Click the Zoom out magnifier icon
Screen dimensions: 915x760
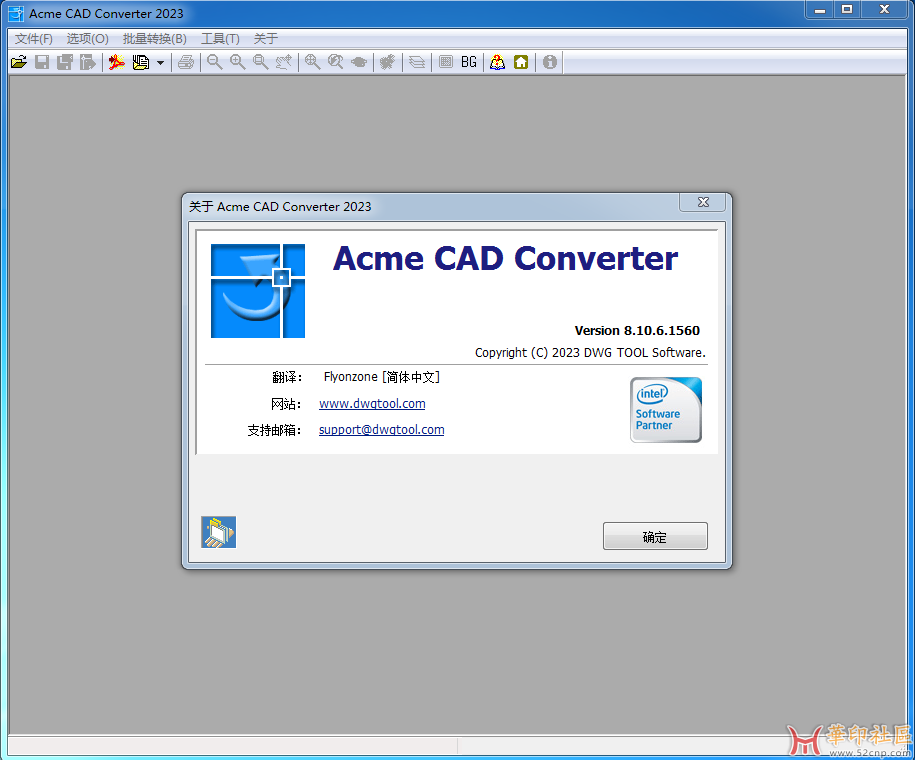[x=215, y=62]
